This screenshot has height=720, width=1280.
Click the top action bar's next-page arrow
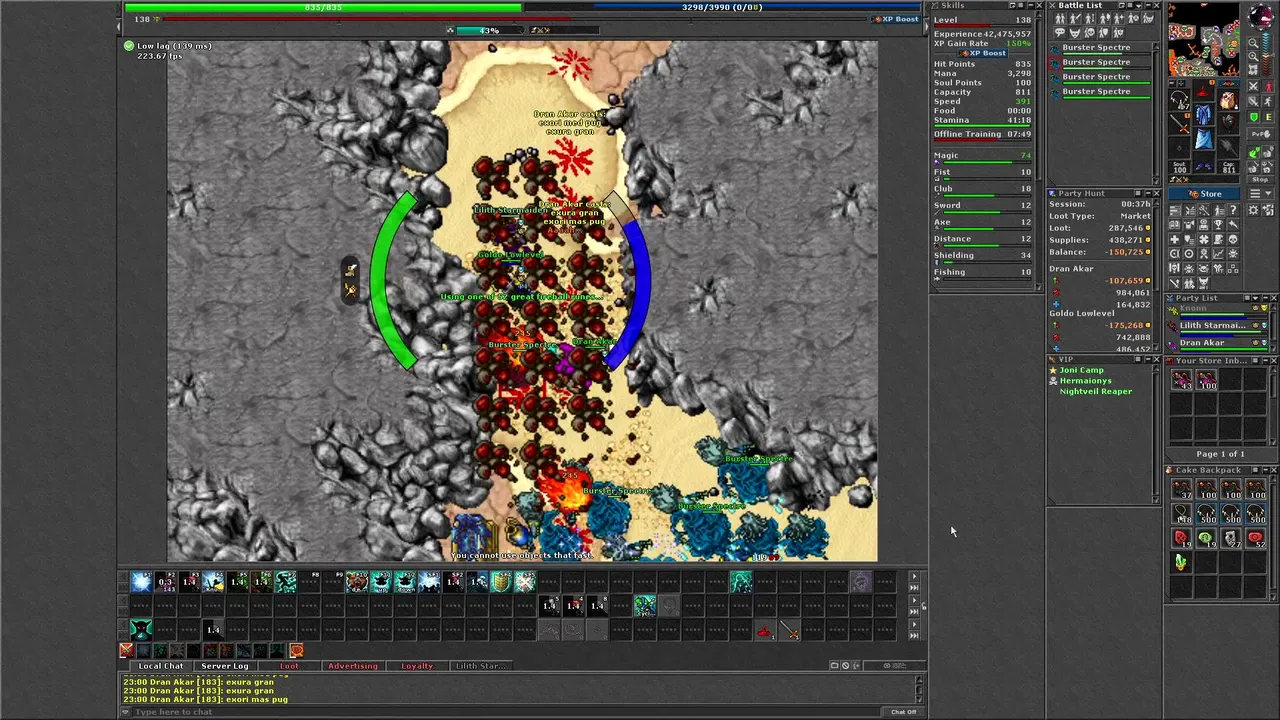(x=914, y=576)
